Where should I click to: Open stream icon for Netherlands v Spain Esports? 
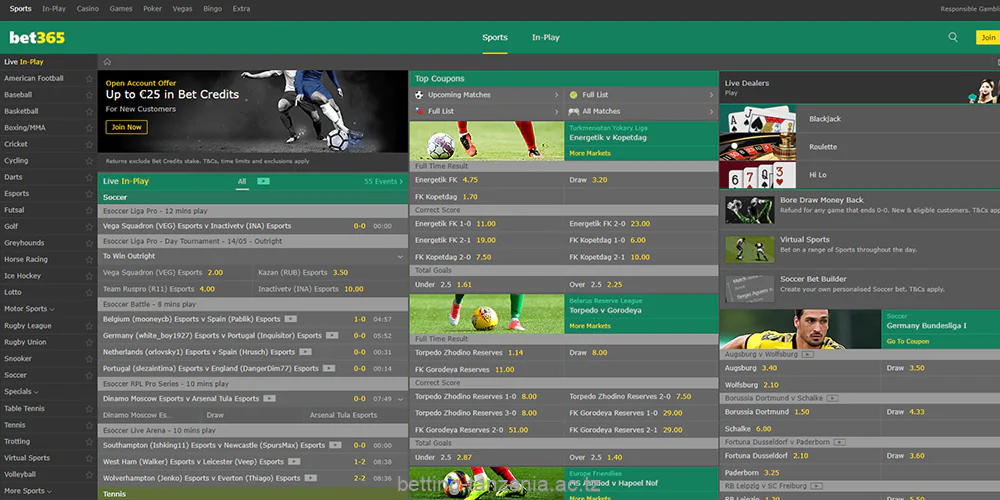[305, 352]
